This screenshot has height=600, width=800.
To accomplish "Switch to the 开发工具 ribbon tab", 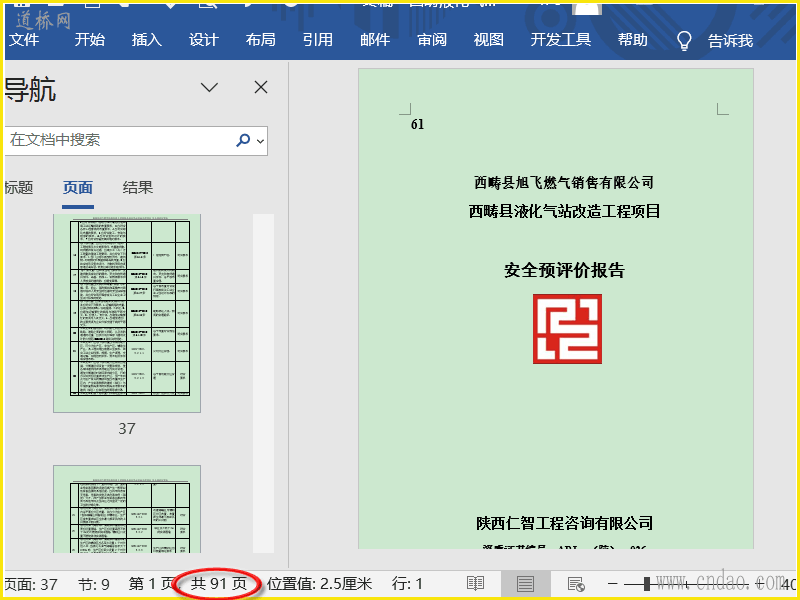I will point(560,39).
